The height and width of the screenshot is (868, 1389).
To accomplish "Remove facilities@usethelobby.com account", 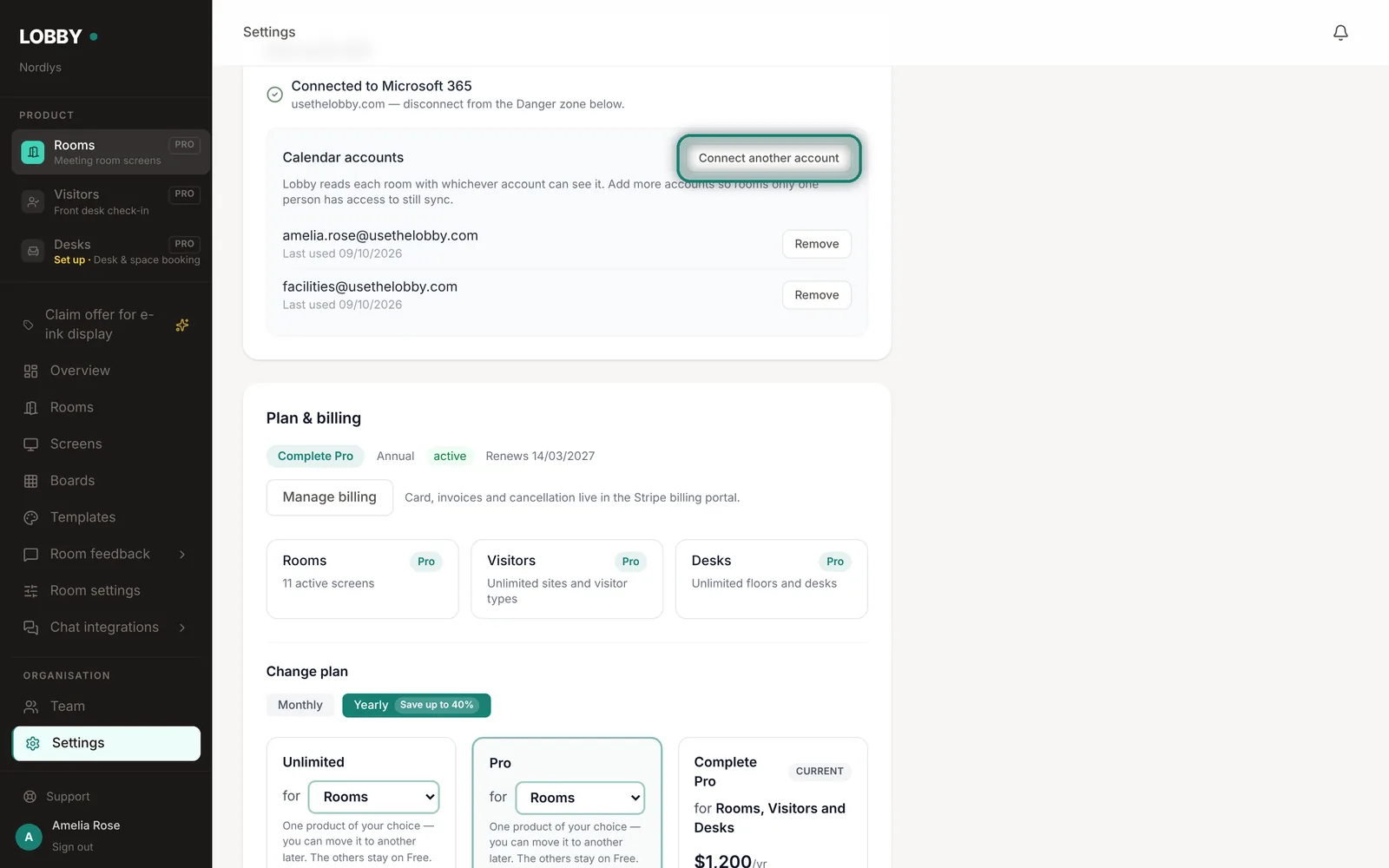I will click(x=817, y=295).
